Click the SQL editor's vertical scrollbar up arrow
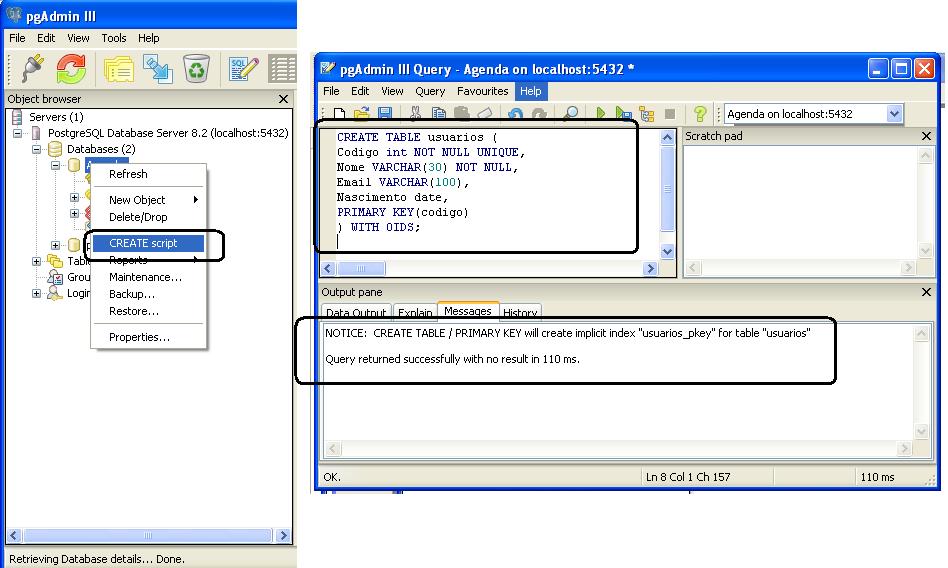Image resolution: width=948 pixels, height=568 pixels. click(x=667, y=137)
